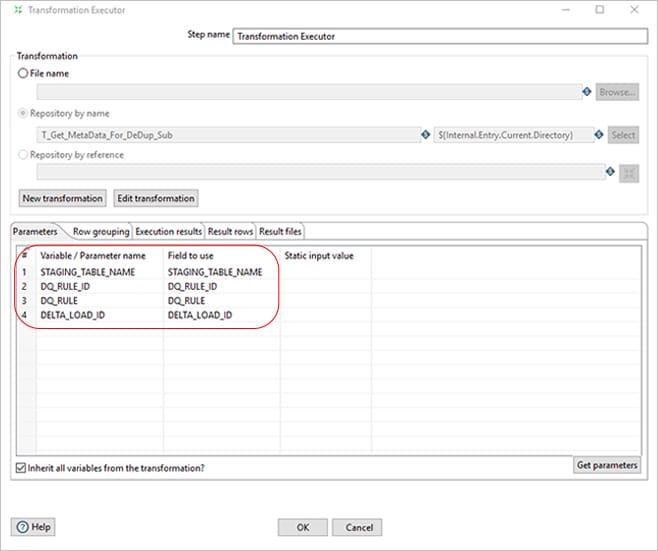Select the Repository by reference radio button
Screen dimensions: 658x551
coord(23,155)
